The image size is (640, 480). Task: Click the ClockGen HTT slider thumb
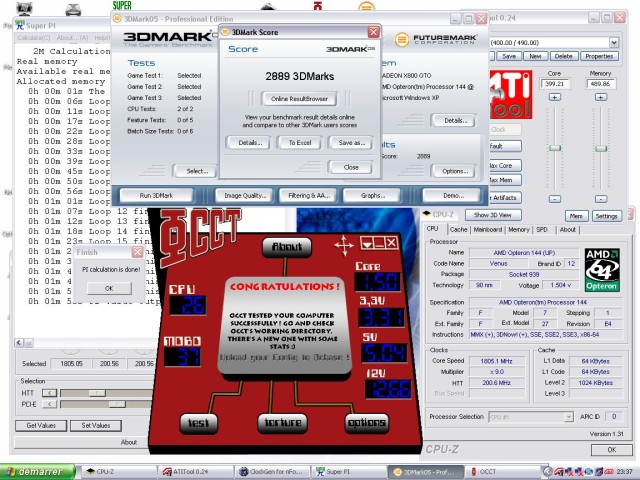(97, 393)
